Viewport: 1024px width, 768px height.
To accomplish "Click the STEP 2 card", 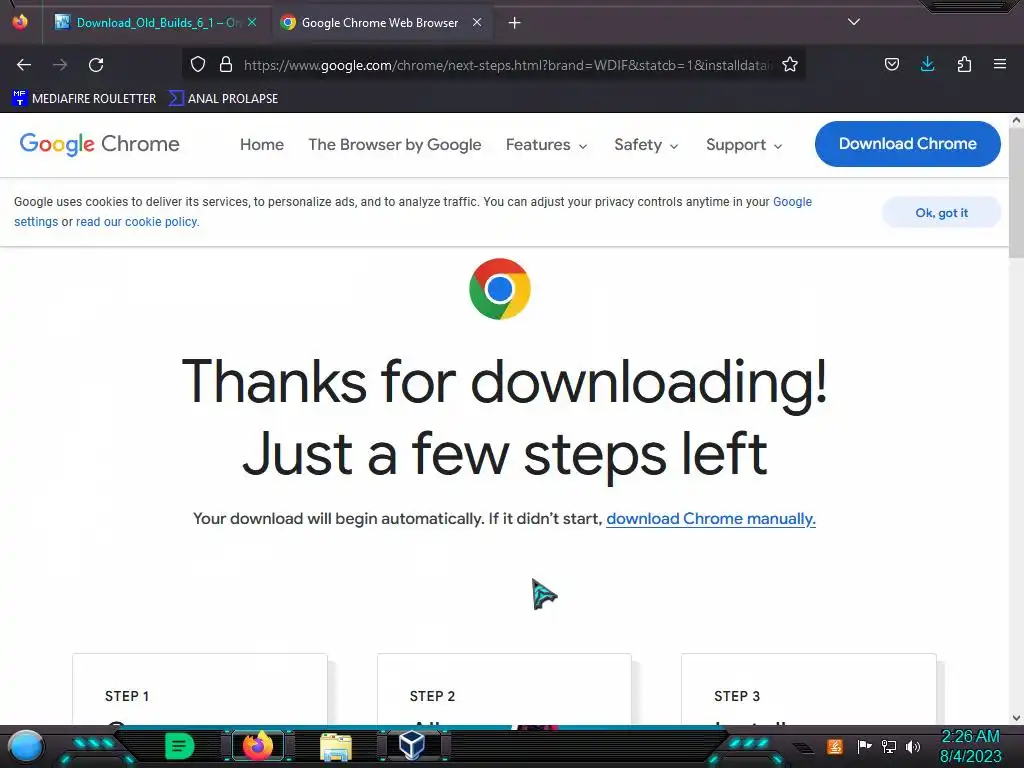I will (x=504, y=689).
